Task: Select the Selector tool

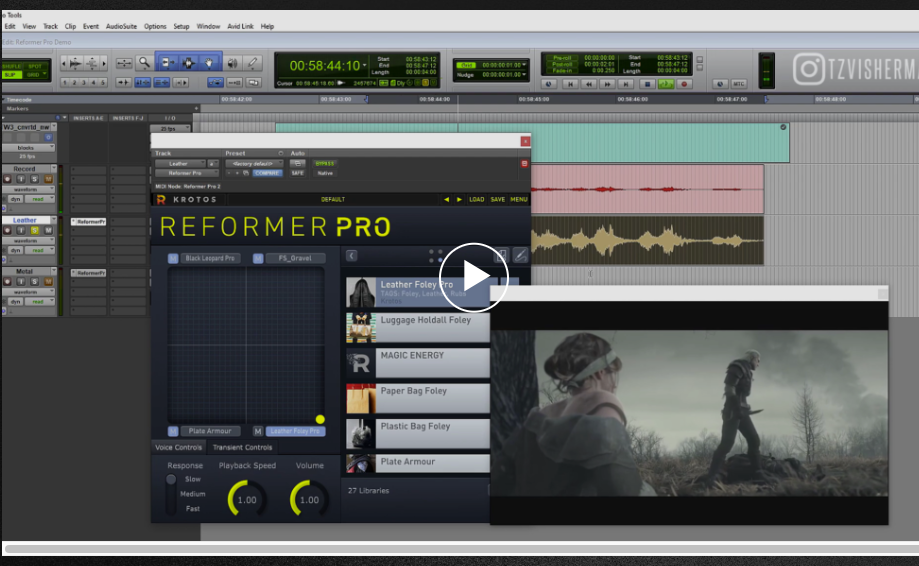Action: click(x=189, y=63)
